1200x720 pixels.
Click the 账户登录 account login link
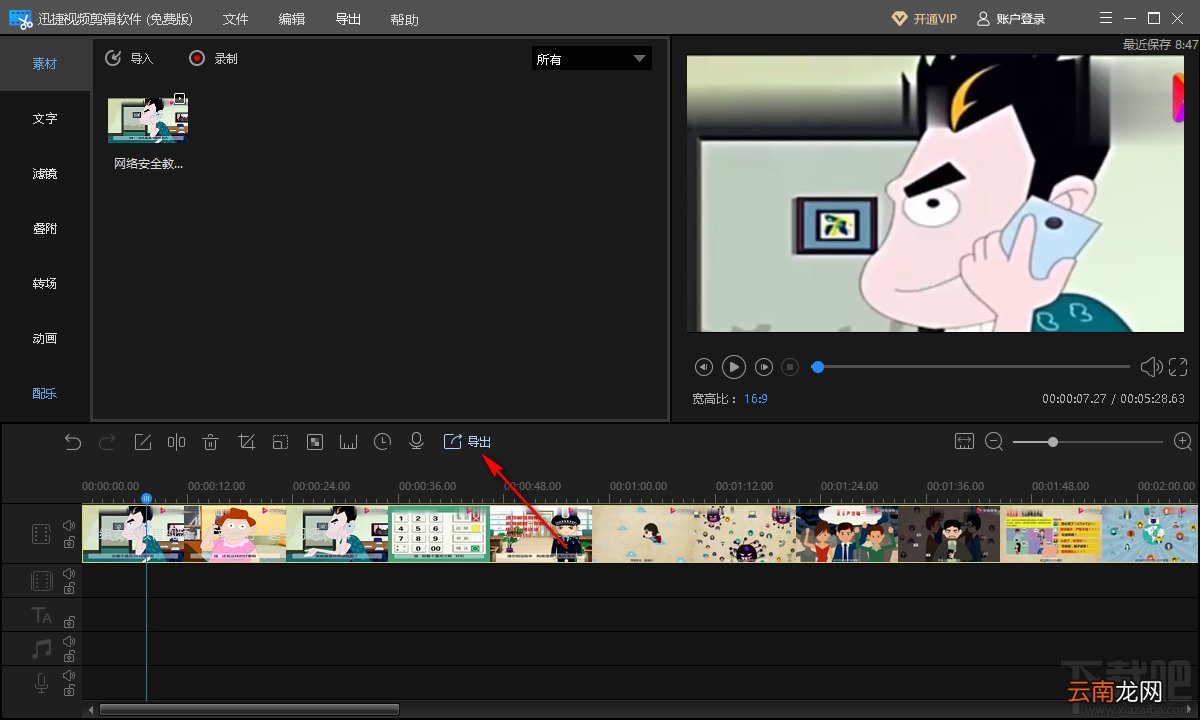click(1011, 19)
